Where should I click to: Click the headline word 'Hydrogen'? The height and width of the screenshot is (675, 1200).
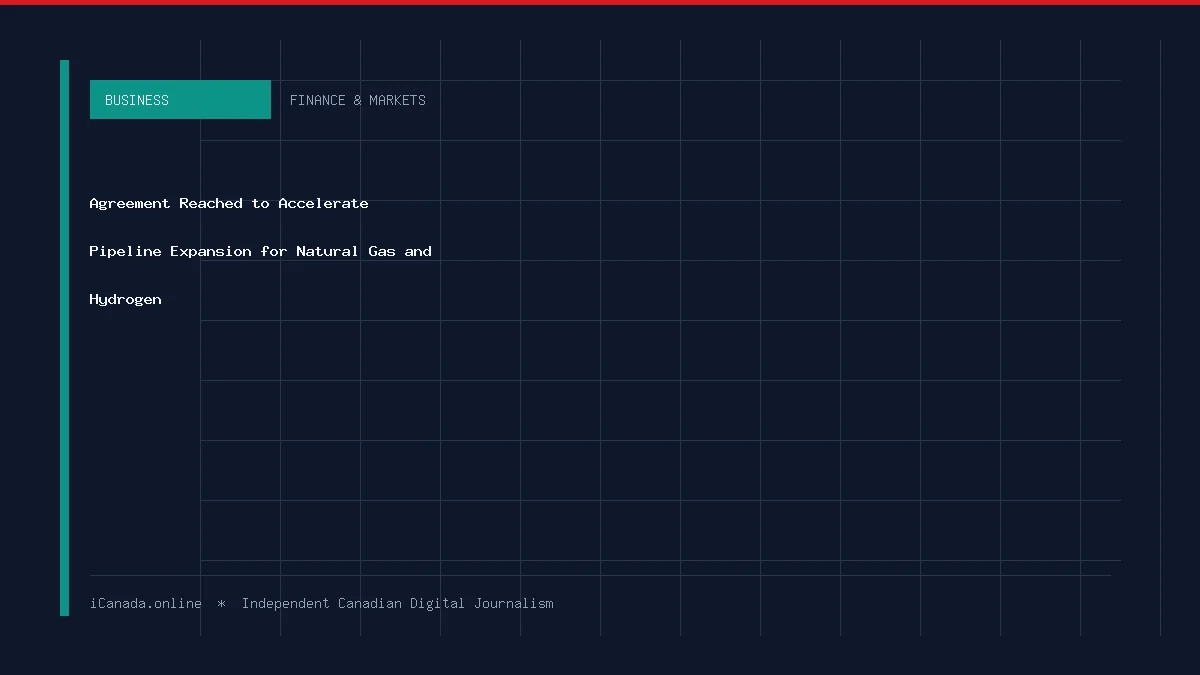click(x=126, y=299)
